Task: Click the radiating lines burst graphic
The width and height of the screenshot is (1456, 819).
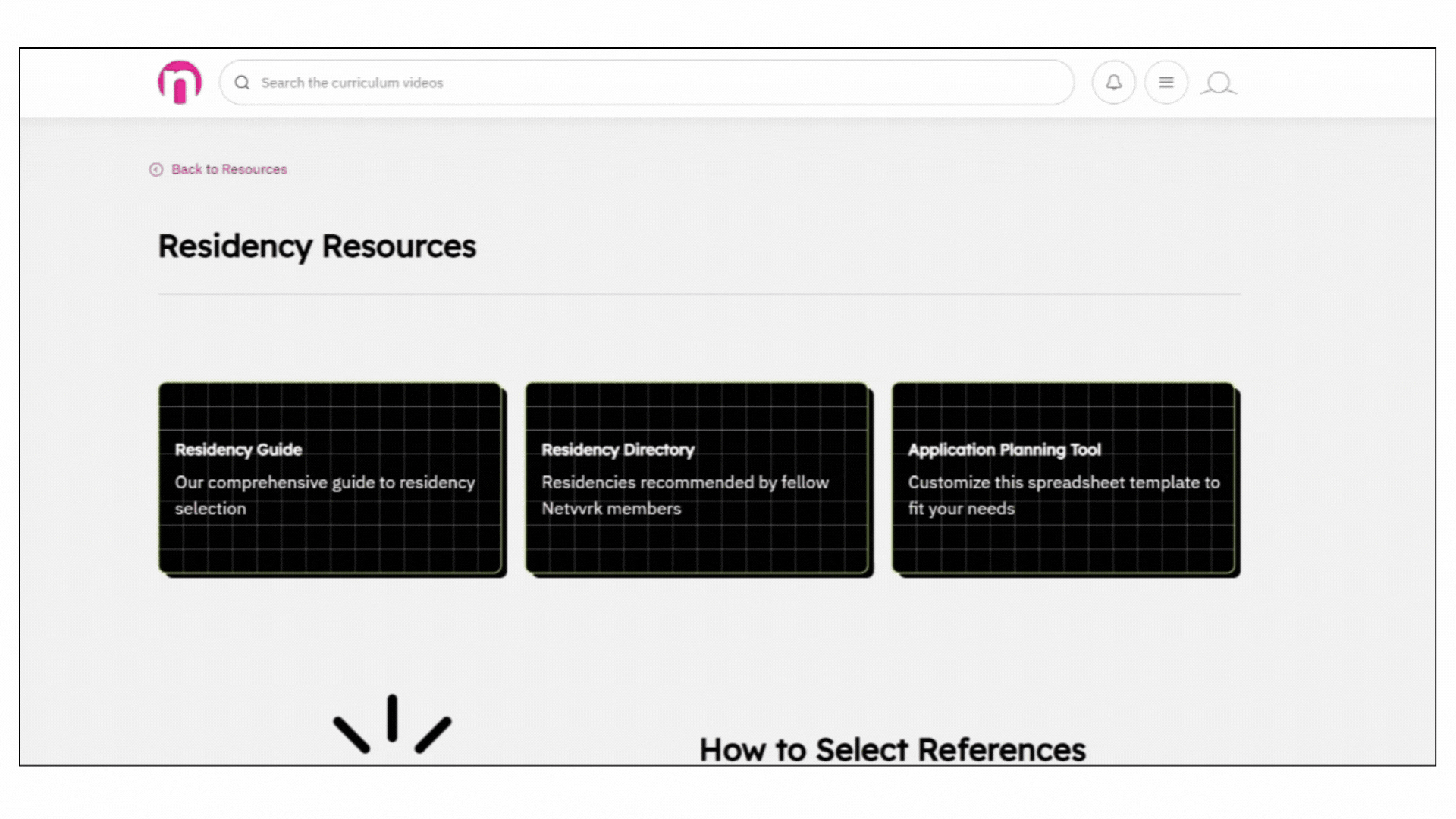Action: [x=392, y=723]
